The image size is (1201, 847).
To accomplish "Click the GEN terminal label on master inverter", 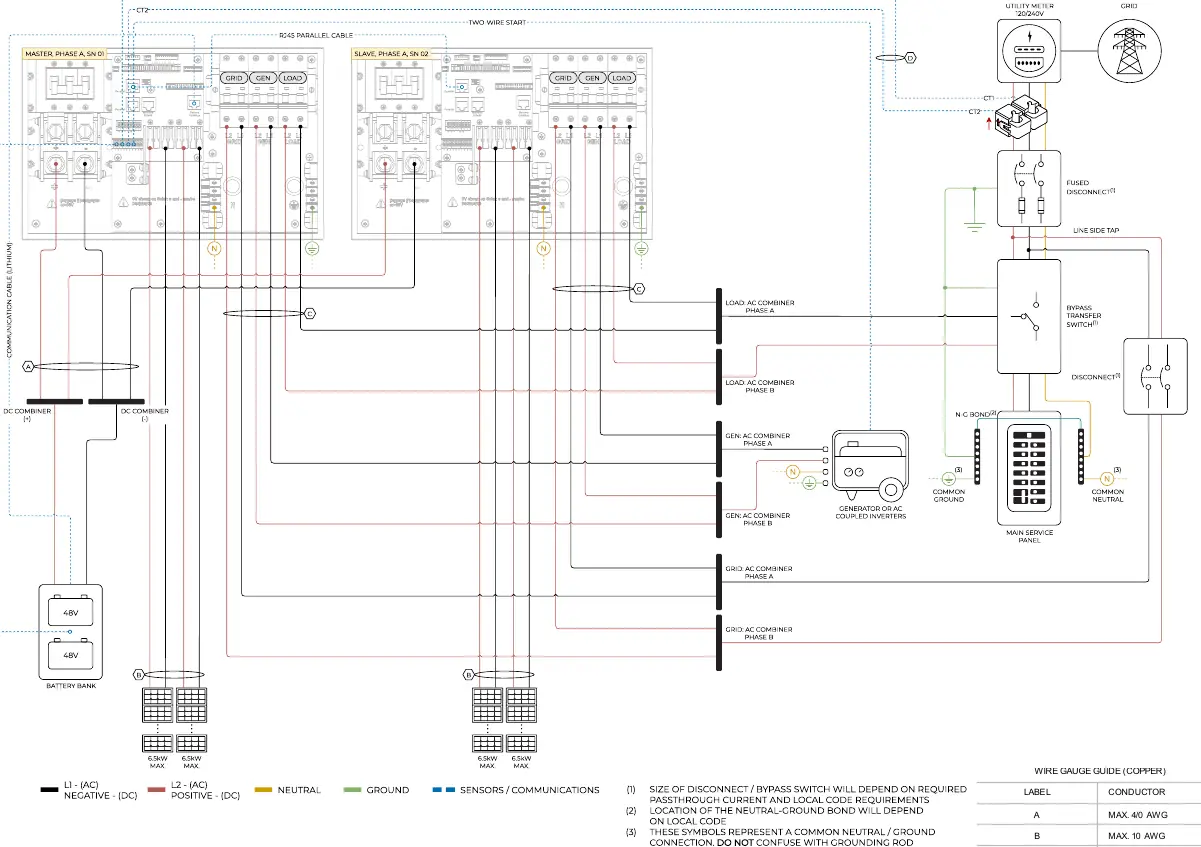I will tap(263, 78).
